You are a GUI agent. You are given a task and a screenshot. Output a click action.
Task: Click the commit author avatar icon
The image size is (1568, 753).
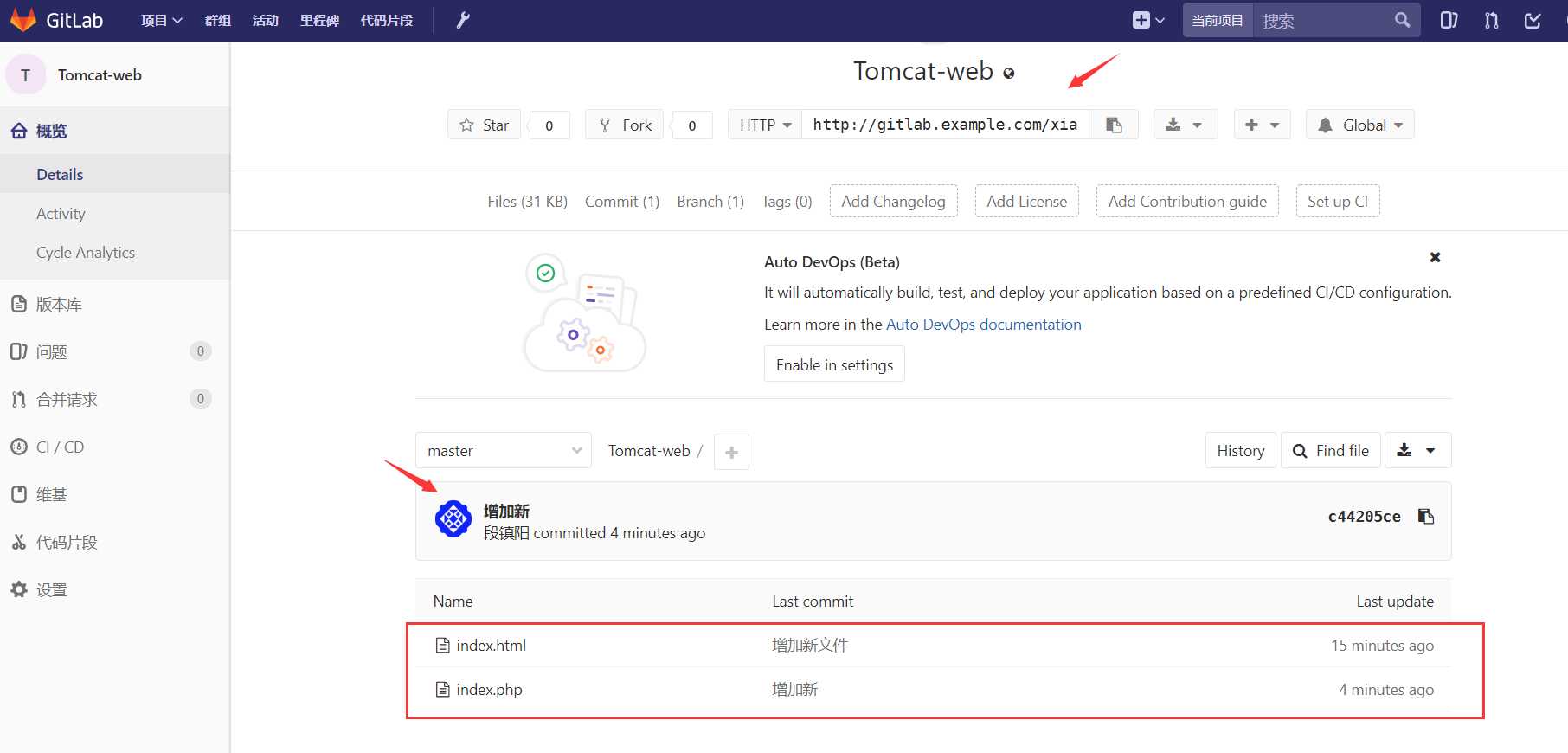[x=453, y=519]
